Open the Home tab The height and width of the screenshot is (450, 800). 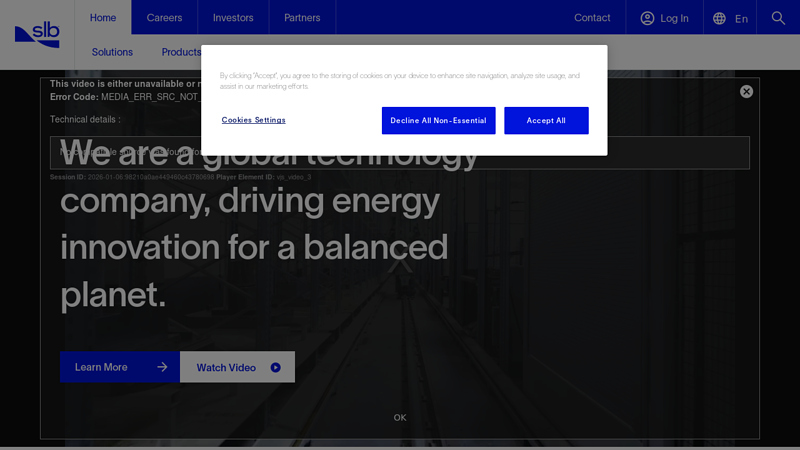[103, 17]
